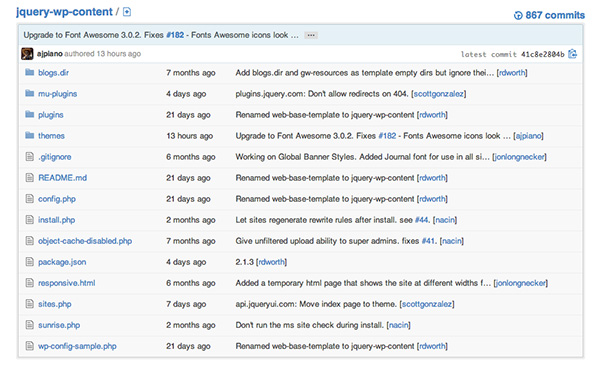Click ajpiano's avatar thumbnail

point(27,54)
